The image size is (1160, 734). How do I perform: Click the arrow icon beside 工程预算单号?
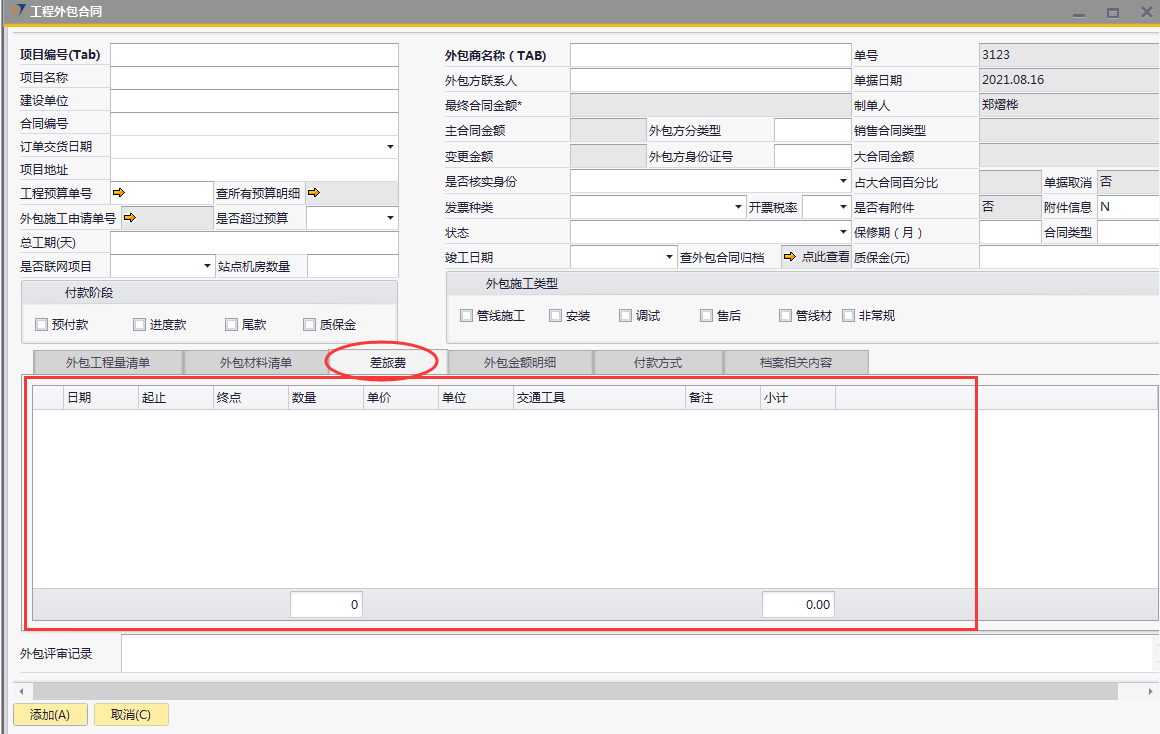pos(119,193)
